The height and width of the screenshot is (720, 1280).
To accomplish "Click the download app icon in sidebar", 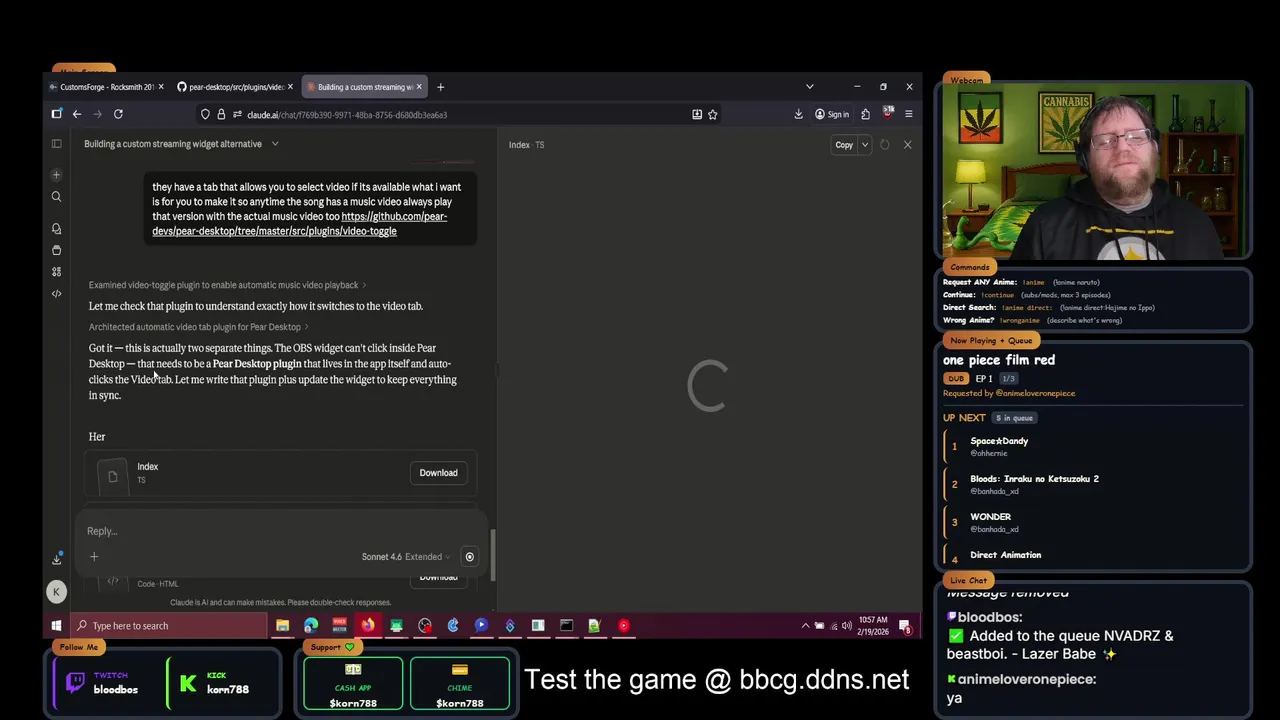I will [56, 559].
